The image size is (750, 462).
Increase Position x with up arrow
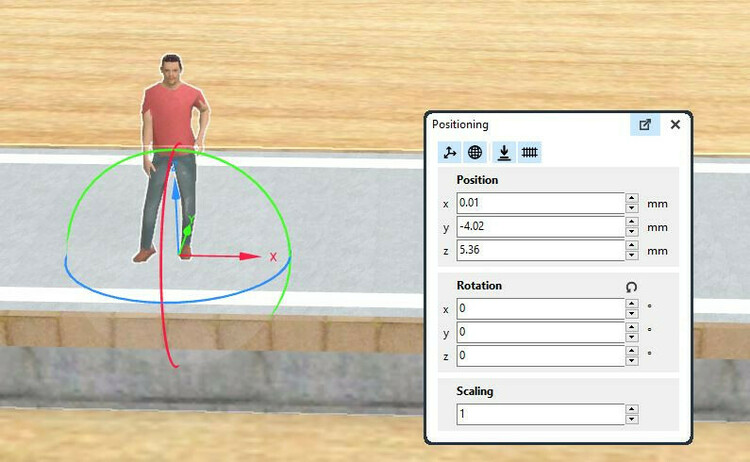click(632, 198)
